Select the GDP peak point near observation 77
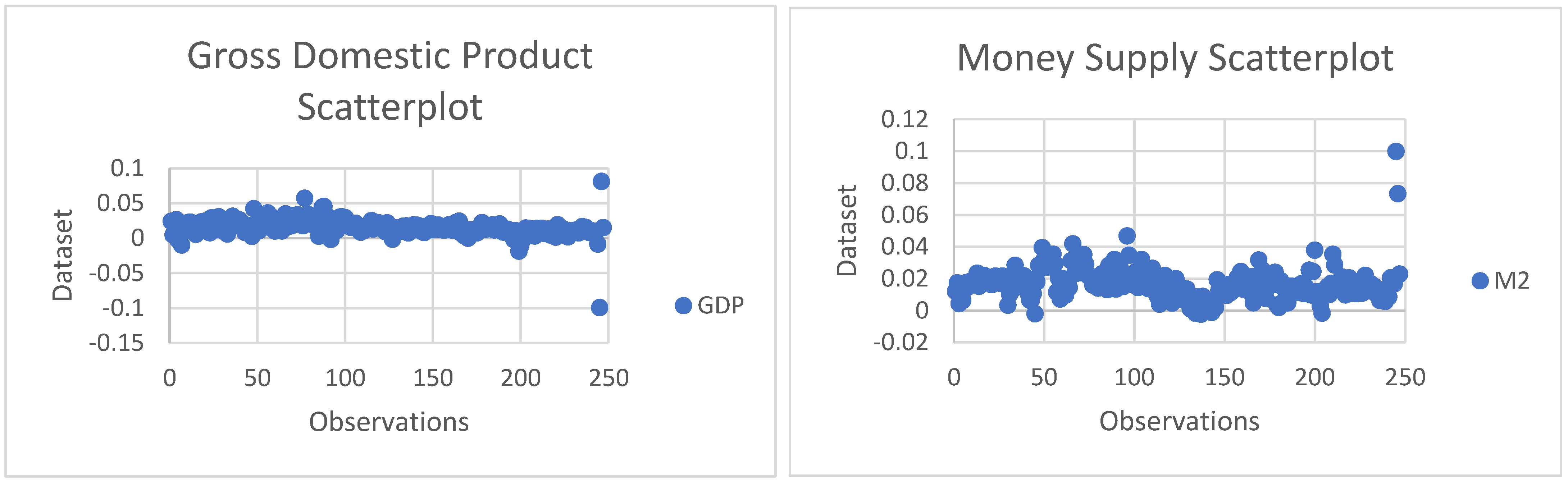The width and height of the screenshot is (1568, 482). [305, 198]
